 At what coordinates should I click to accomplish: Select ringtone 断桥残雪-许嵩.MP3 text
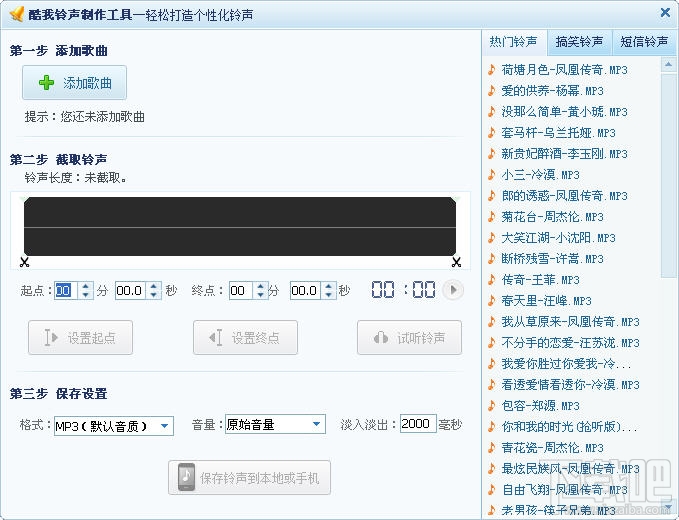point(552,258)
